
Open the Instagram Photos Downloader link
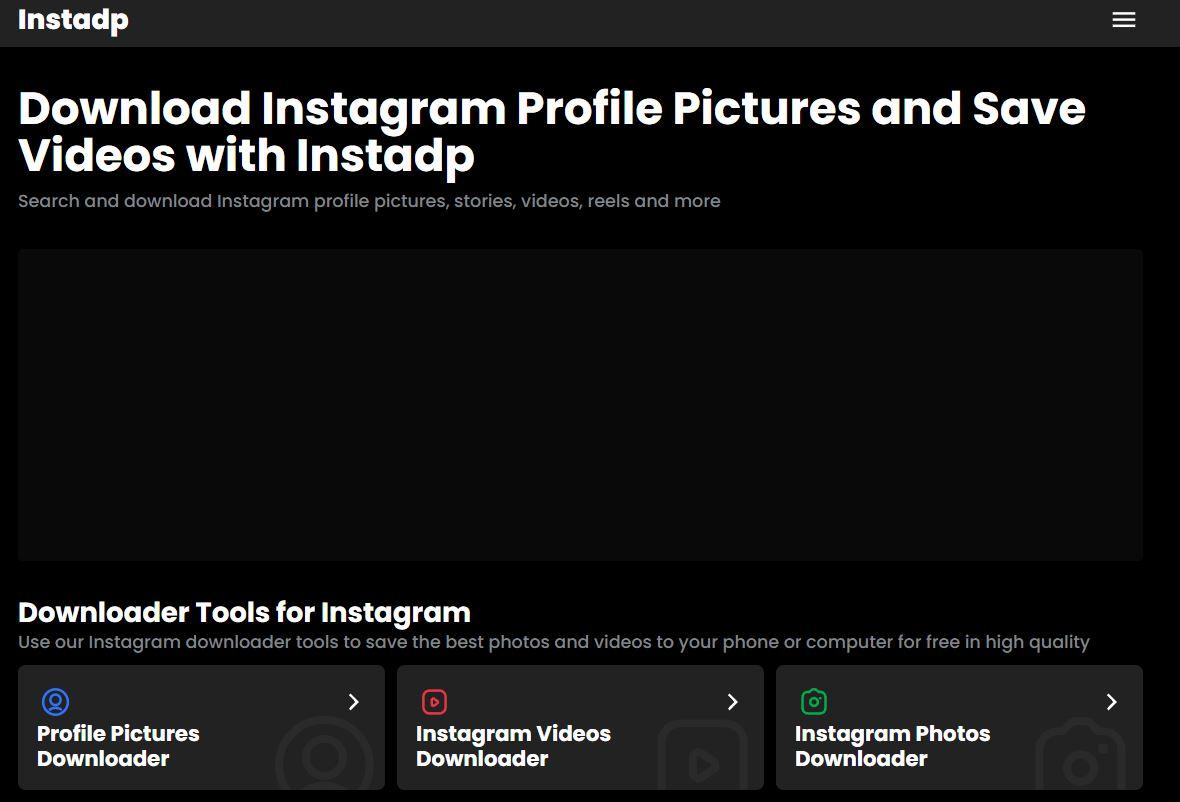pyautogui.click(x=892, y=745)
